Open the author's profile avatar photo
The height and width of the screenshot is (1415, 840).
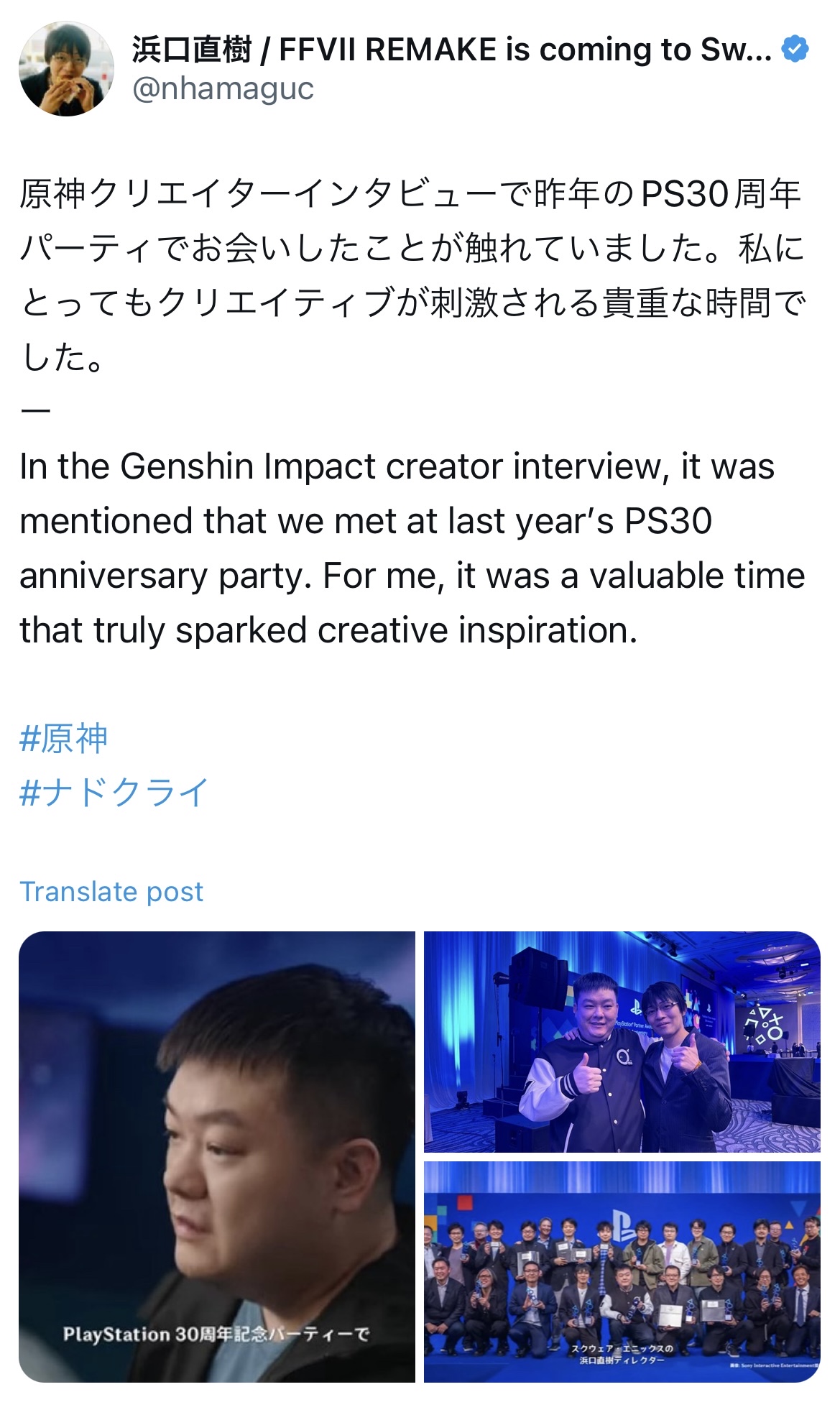pyautogui.click(x=66, y=69)
